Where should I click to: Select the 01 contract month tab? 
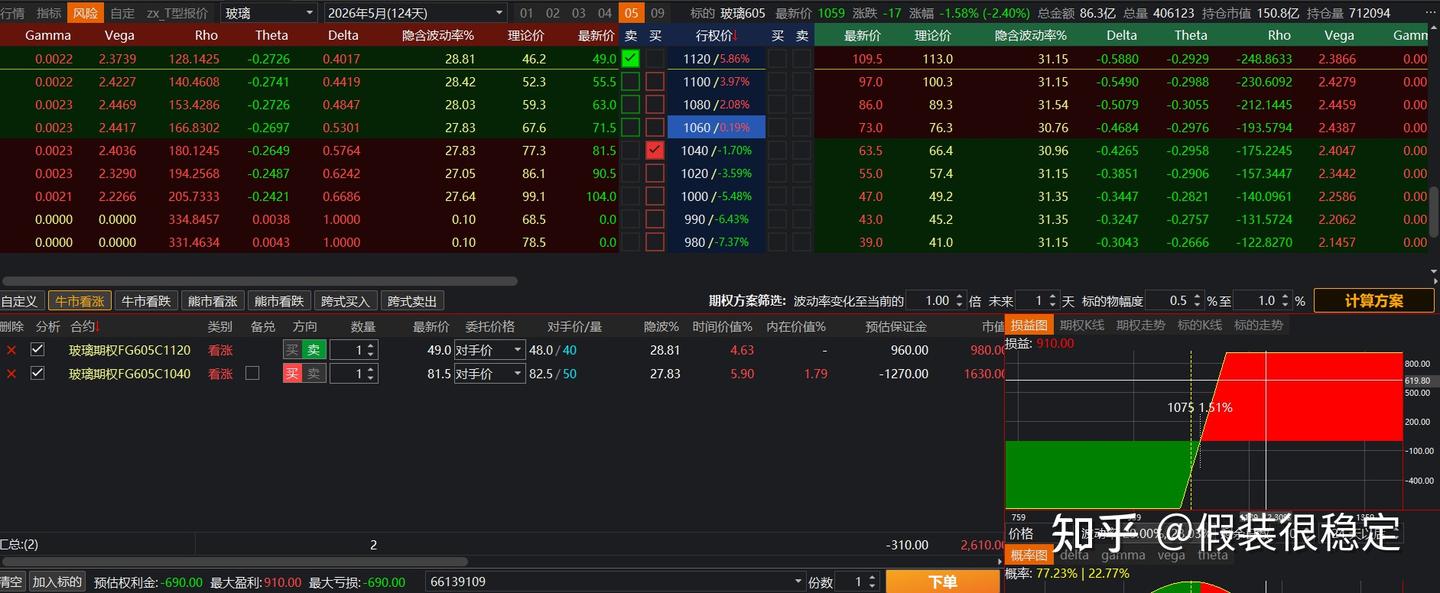[527, 13]
